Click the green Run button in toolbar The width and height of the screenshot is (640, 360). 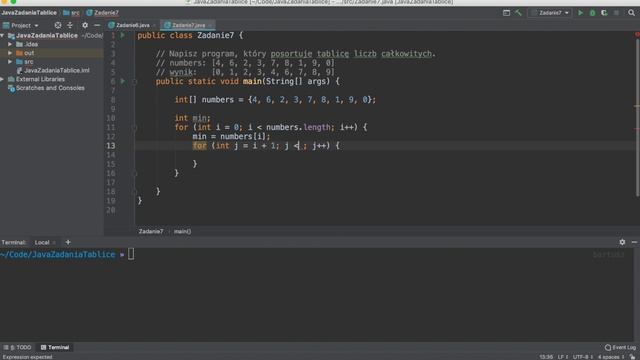580,13
